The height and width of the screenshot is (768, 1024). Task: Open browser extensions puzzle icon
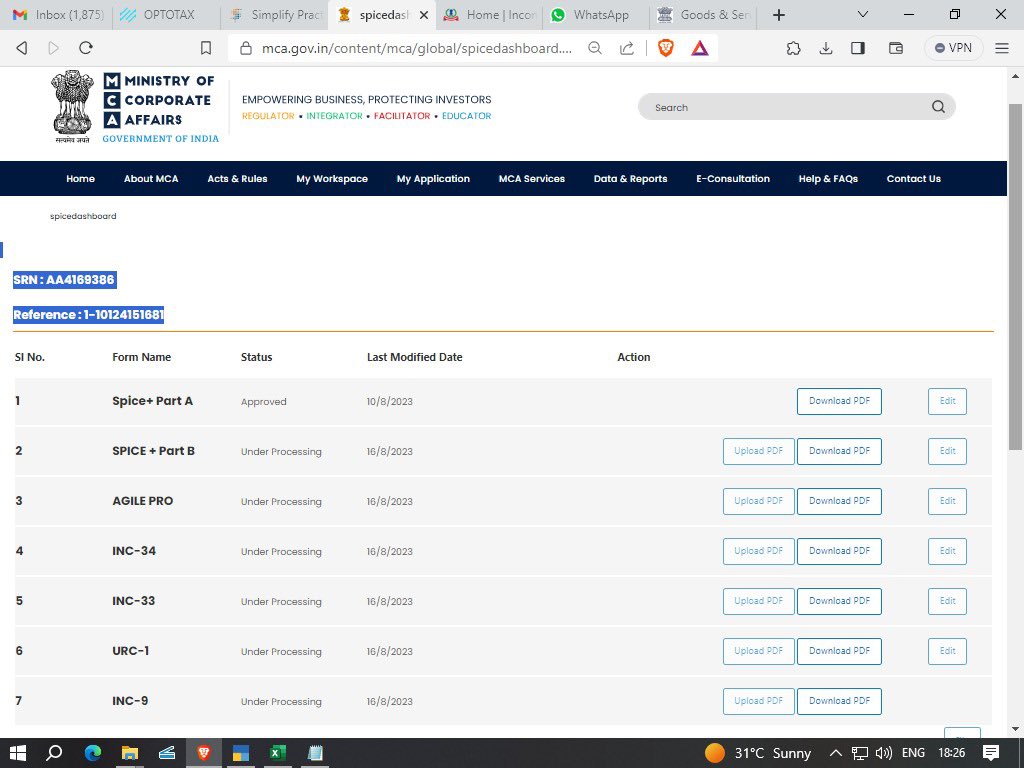click(793, 48)
